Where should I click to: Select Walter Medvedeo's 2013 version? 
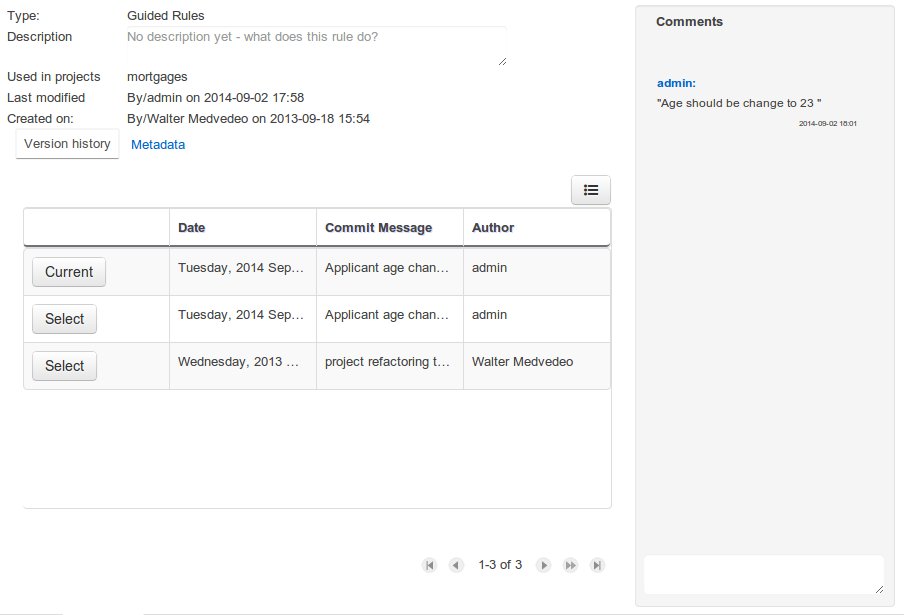coord(65,366)
